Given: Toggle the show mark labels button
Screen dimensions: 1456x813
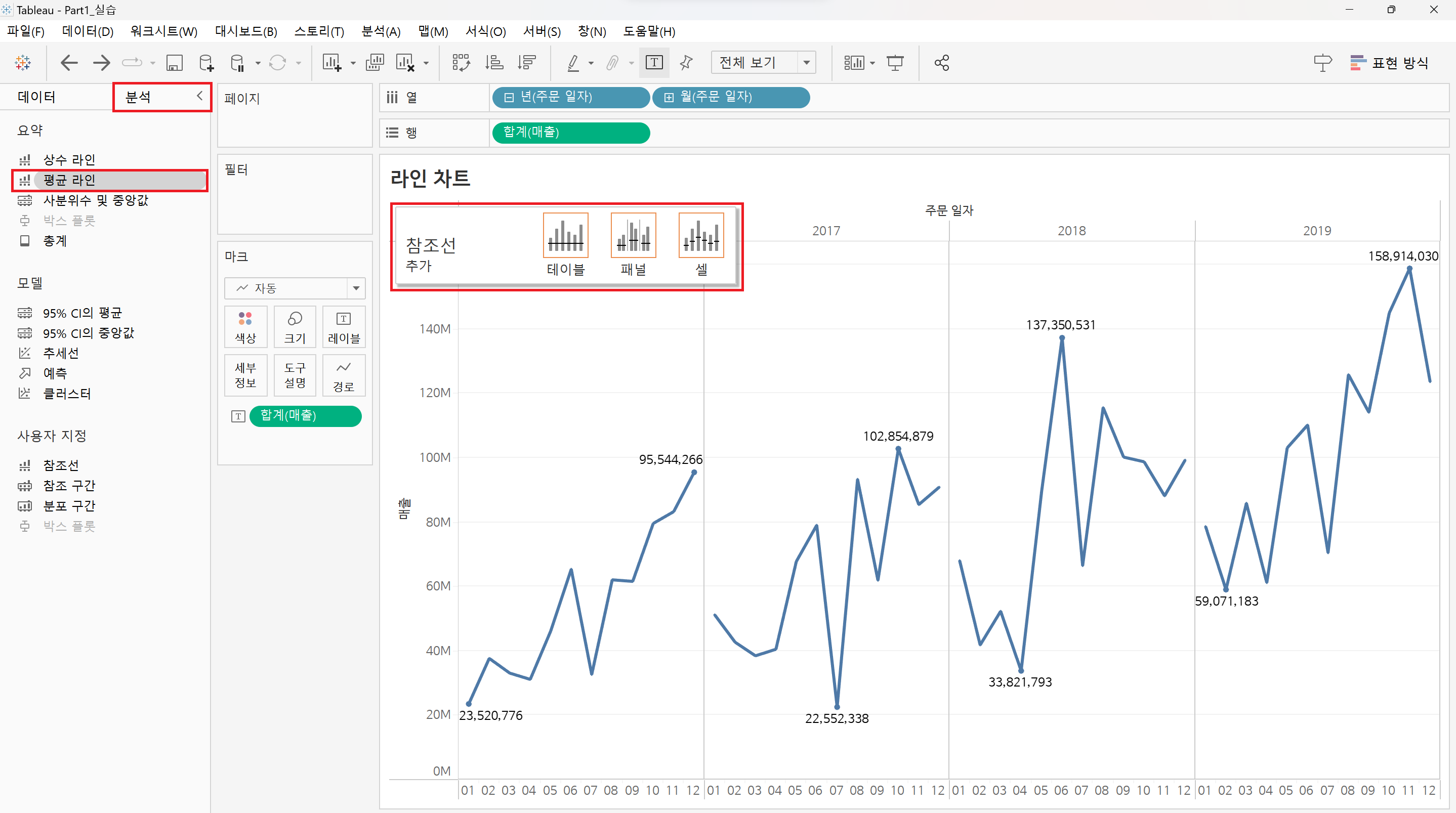Looking at the screenshot, I should (654, 63).
